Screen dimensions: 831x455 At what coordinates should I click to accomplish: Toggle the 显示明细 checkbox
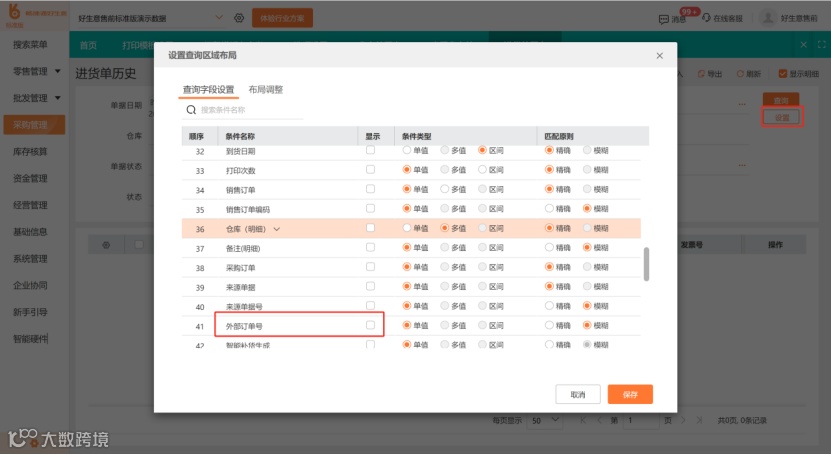782,74
